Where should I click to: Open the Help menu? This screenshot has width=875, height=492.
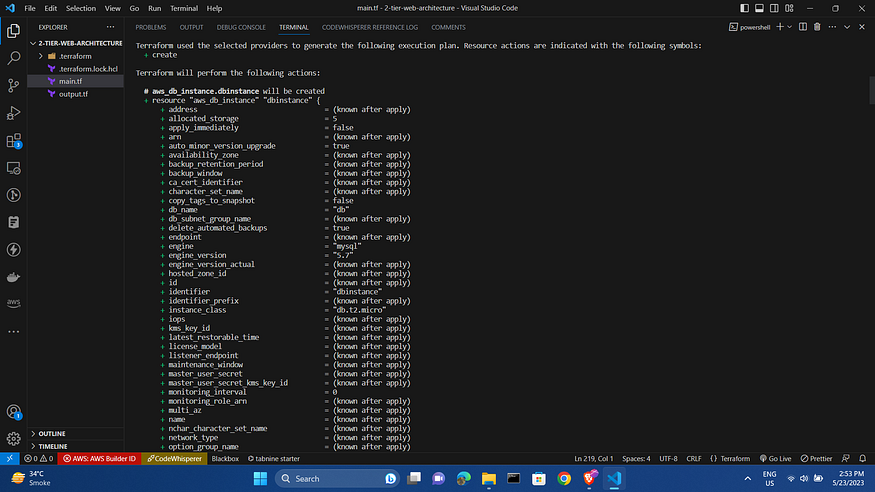[x=214, y=8]
